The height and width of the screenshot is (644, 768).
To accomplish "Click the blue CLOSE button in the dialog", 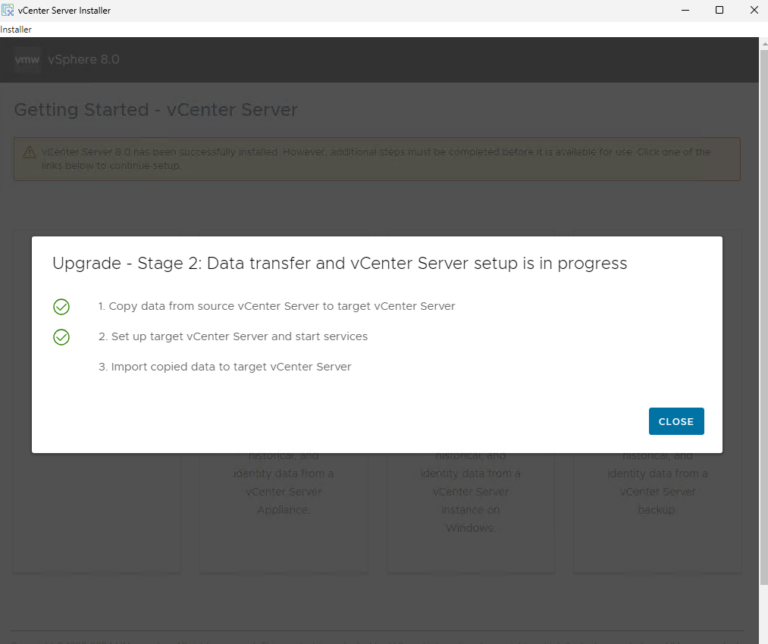I will click(x=676, y=421).
